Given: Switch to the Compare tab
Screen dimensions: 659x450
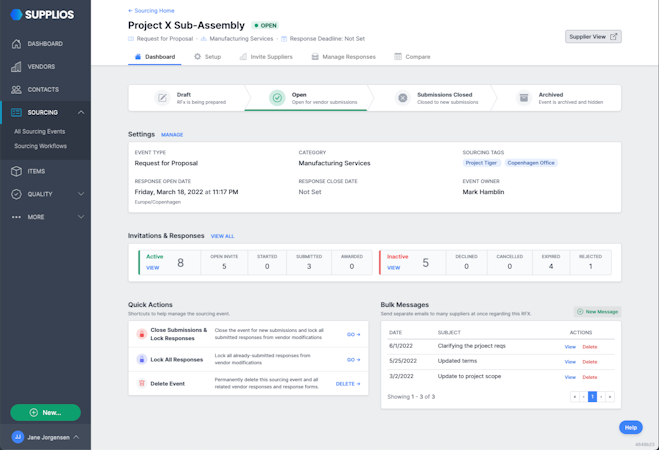Looking at the screenshot, I should pos(412,57).
